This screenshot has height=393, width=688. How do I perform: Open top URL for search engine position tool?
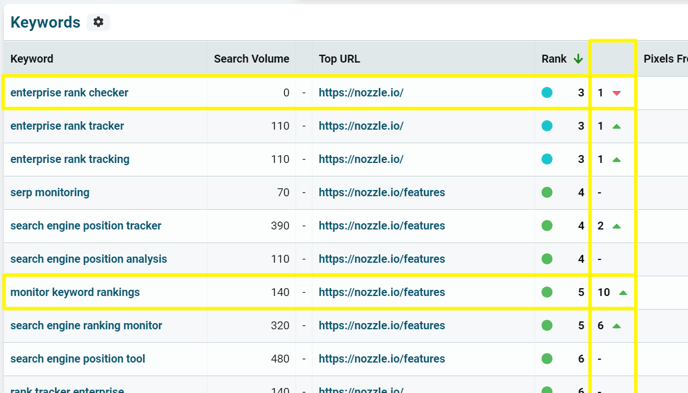click(x=382, y=359)
